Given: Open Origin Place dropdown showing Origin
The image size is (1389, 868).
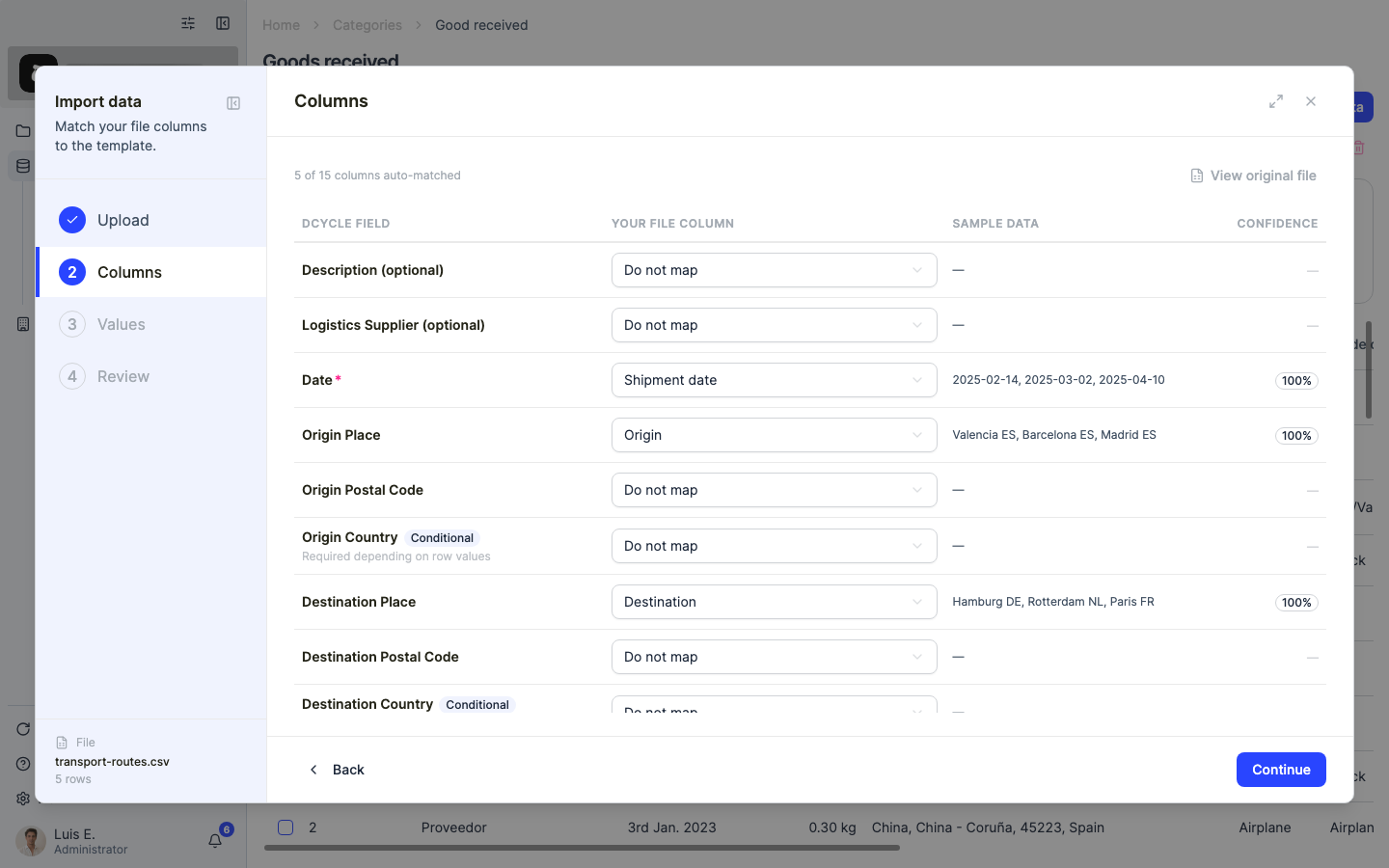Looking at the screenshot, I should pos(775,435).
